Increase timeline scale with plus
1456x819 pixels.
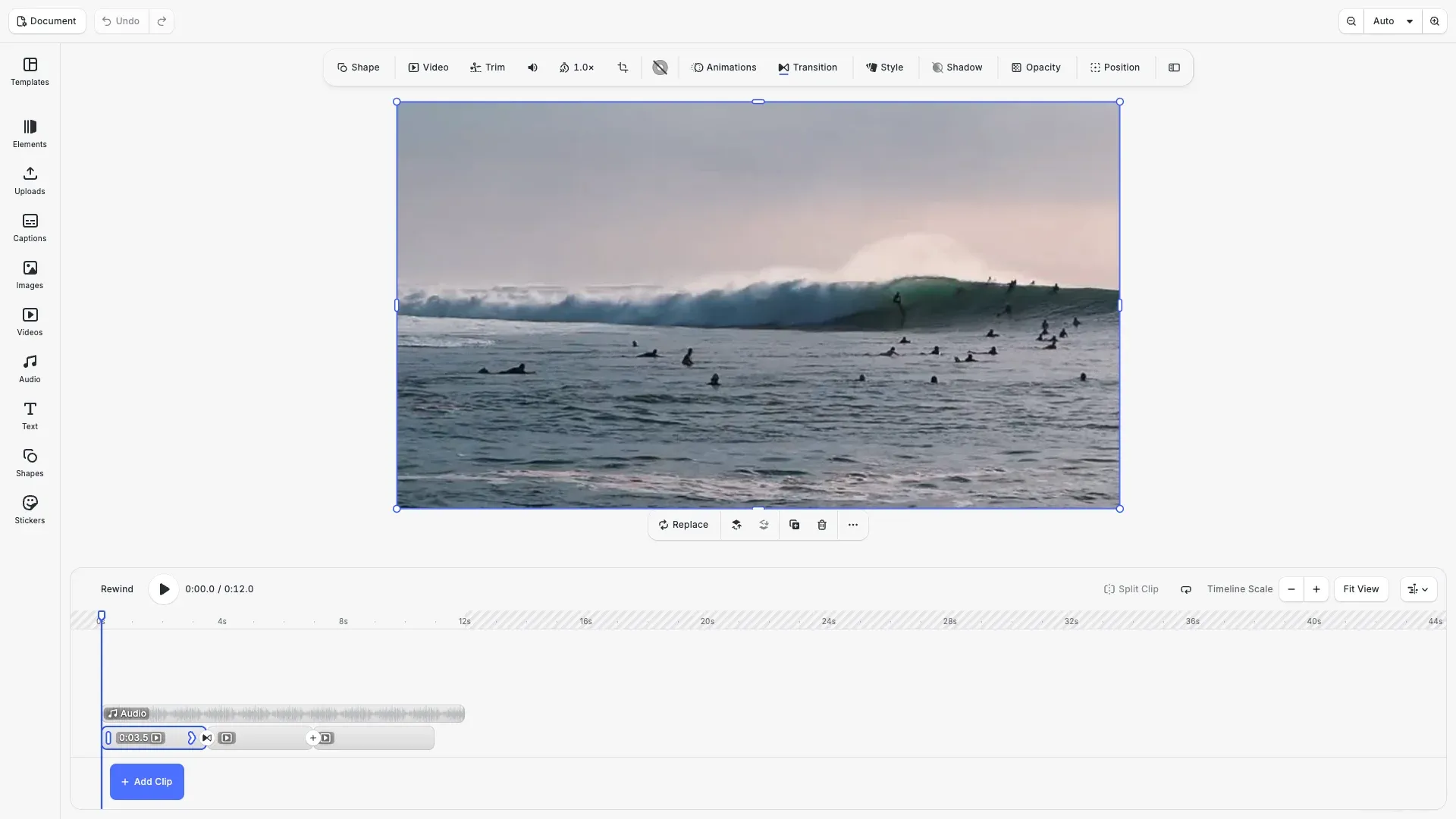[x=1316, y=589]
